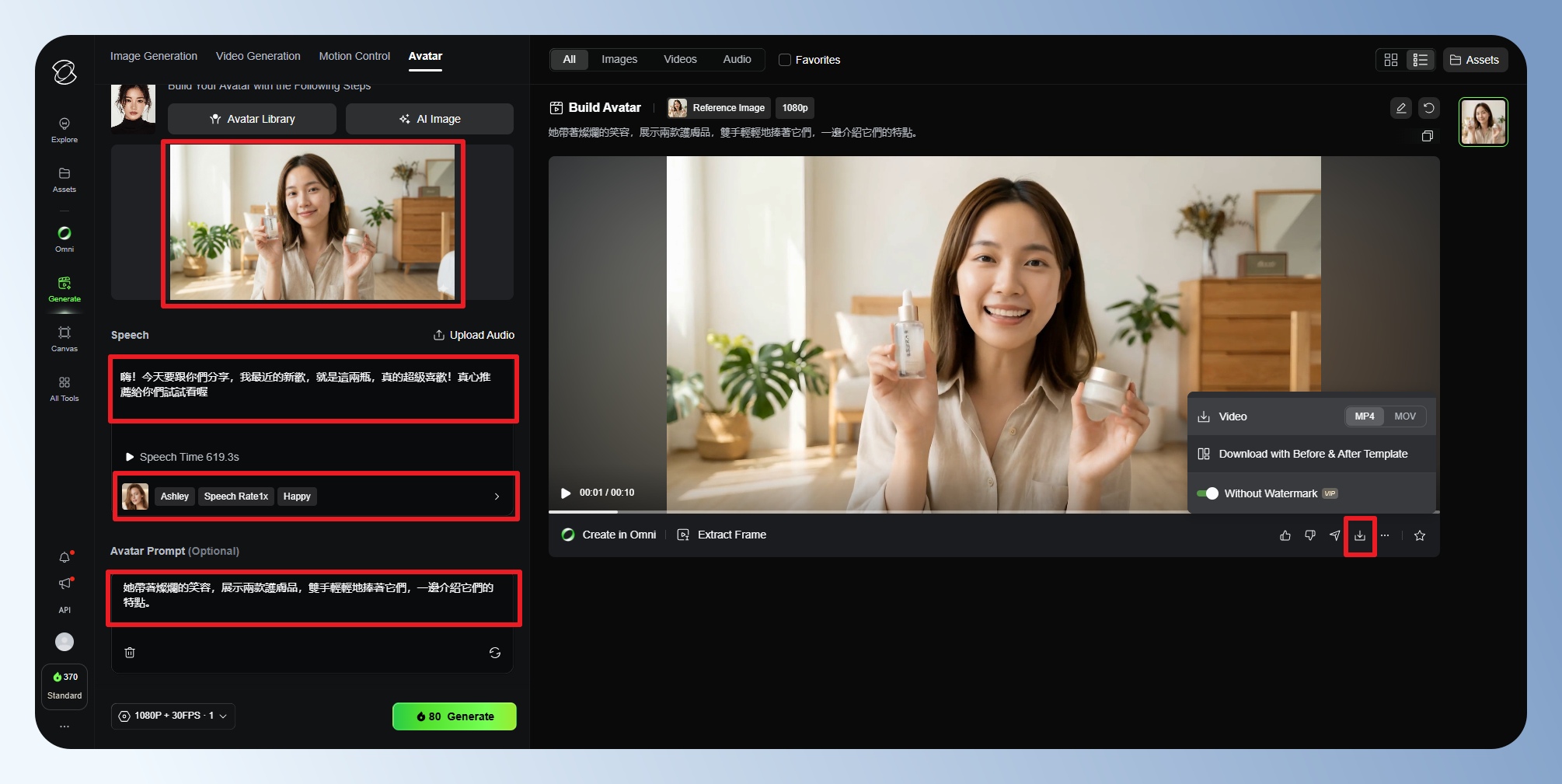Delete the avatar prompt with trash icon
The width and height of the screenshot is (1562, 784).
pyautogui.click(x=130, y=653)
